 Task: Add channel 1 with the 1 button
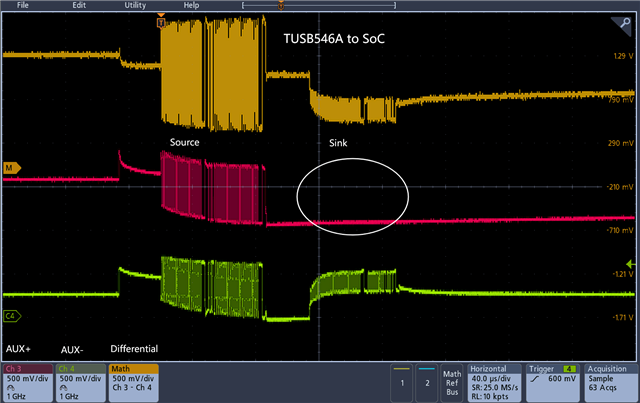(x=402, y=383)
